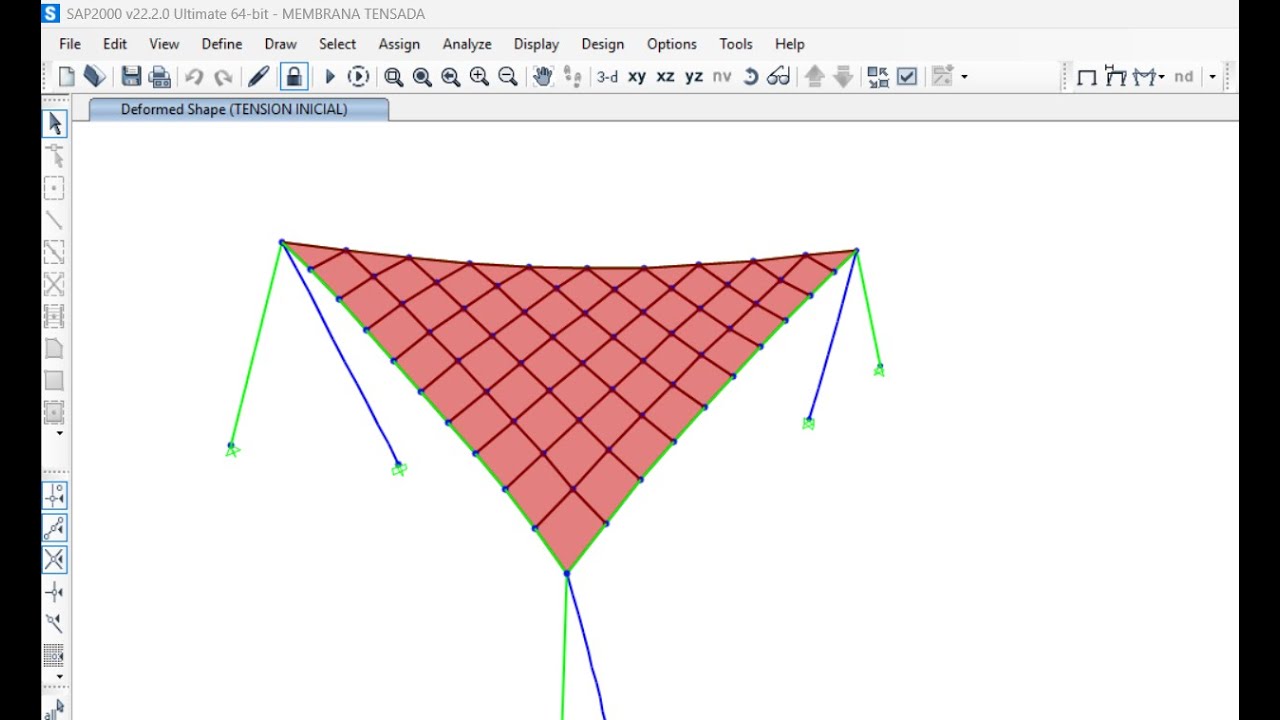This screenshot has width=1280, height=720.
Task: Open the Options menu
Action: click(672, 44)
